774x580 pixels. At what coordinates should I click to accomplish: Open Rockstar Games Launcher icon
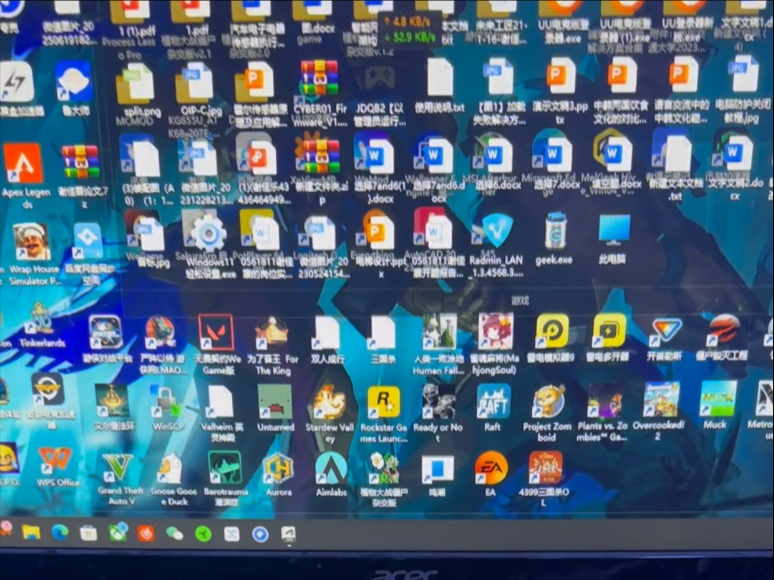point(384,402)
